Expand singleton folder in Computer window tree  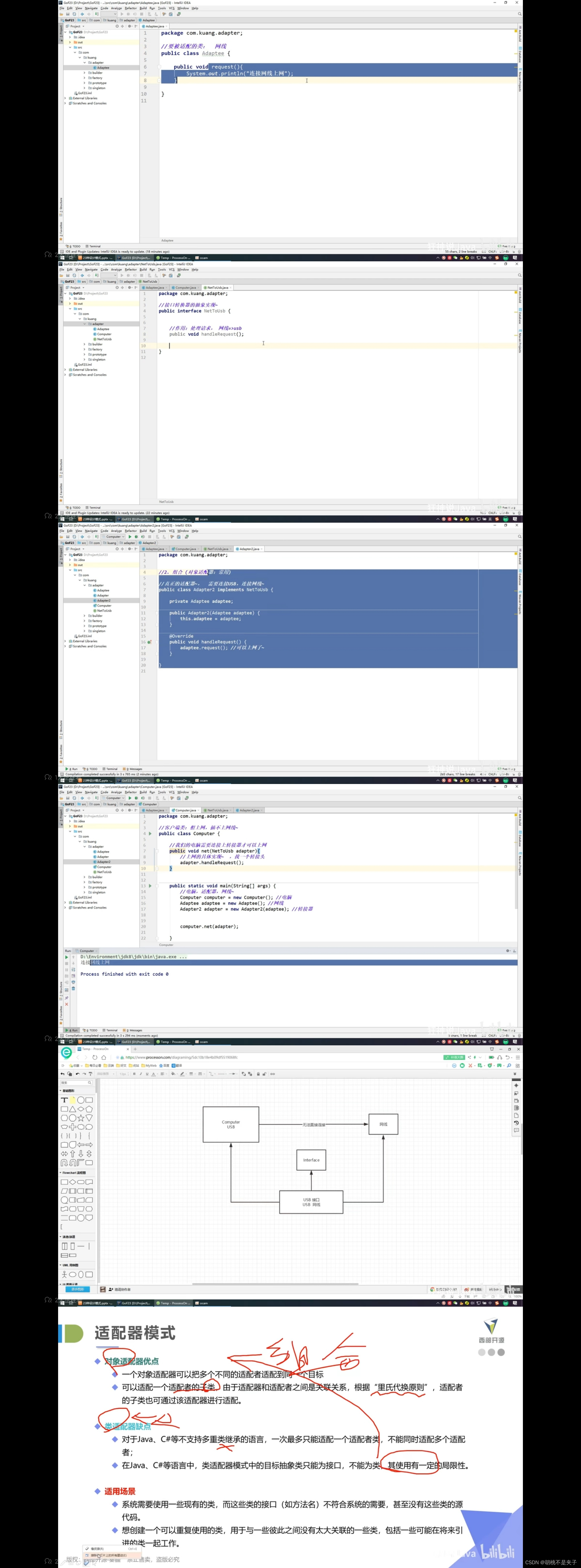point(85,892)
